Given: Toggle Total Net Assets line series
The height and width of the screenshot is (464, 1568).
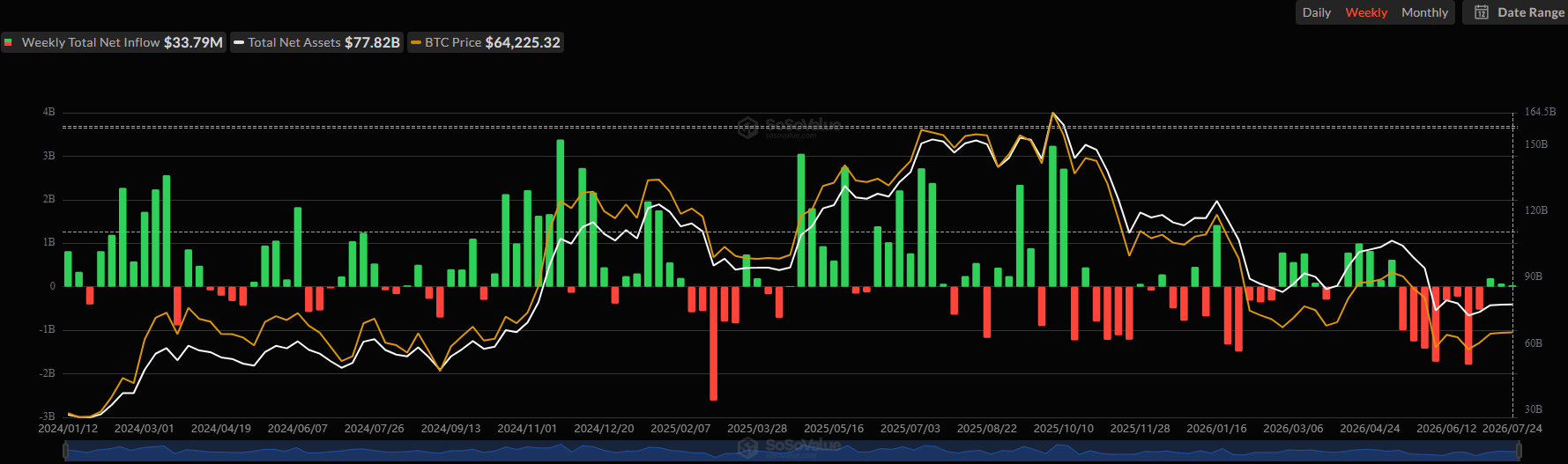Looking at the screenshot, I should [317, 42].
